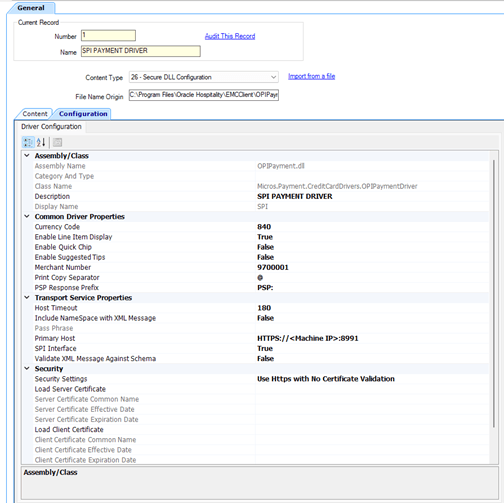Screen dimensions: 504x503
Task: Select the Categorized view icon
Action: click(28, 142)
